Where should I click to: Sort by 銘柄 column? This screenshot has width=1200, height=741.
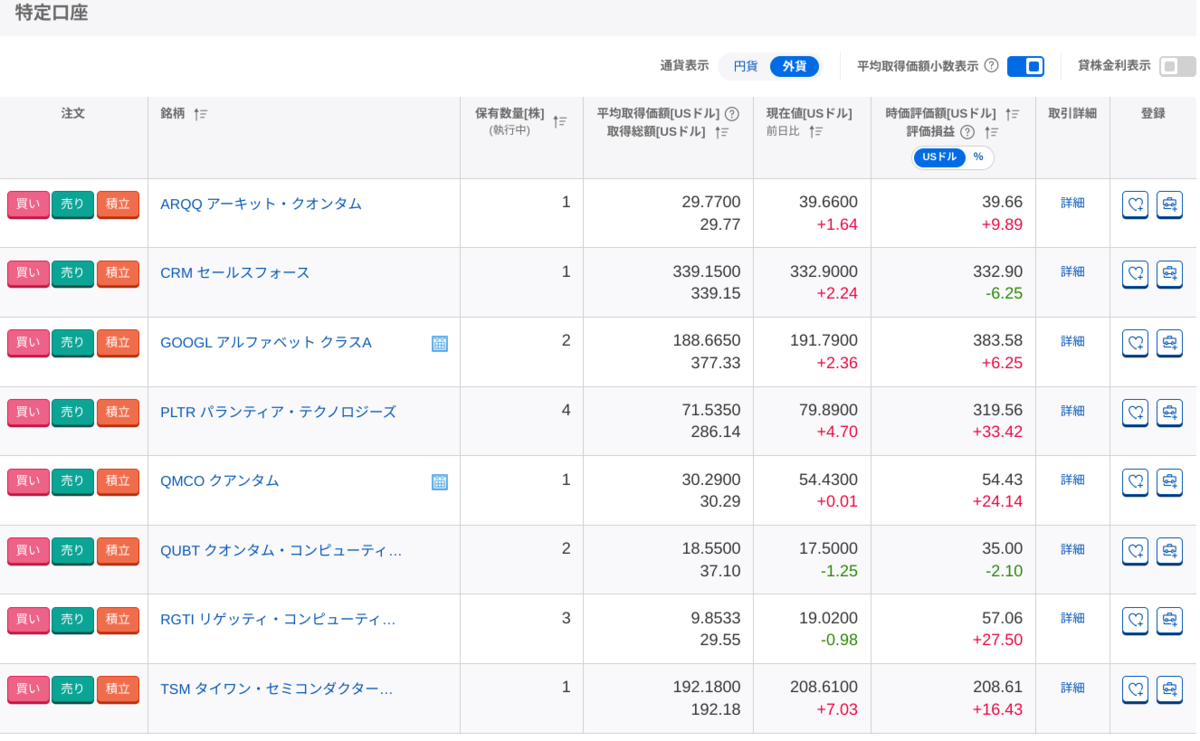point(200,114)
